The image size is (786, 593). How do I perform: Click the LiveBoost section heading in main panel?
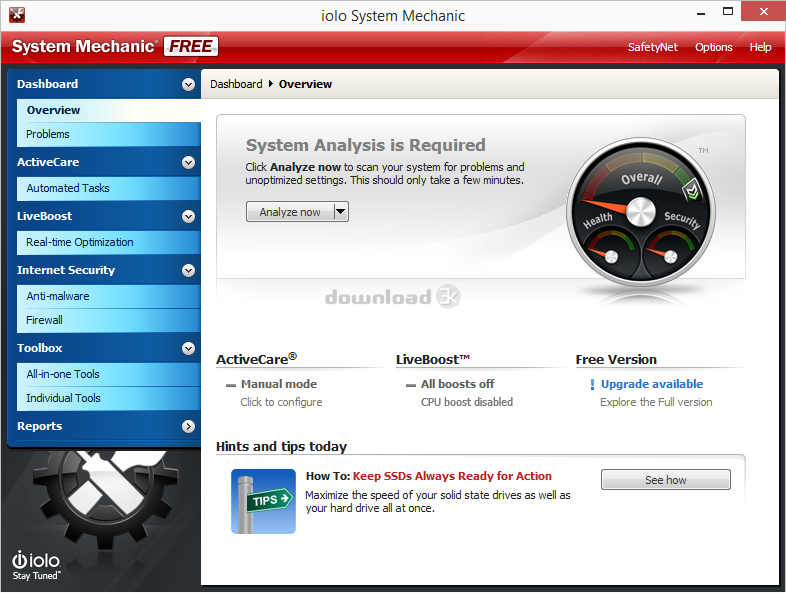coord(433,359)
